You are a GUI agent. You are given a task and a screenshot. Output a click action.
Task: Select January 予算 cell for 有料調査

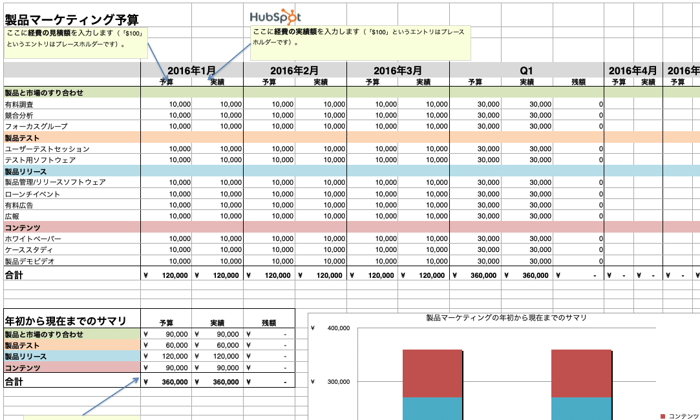point(167,104)
